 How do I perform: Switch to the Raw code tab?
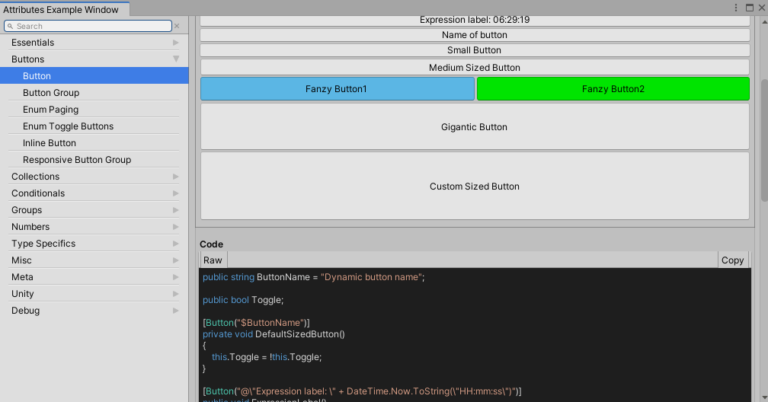[212, 260]
